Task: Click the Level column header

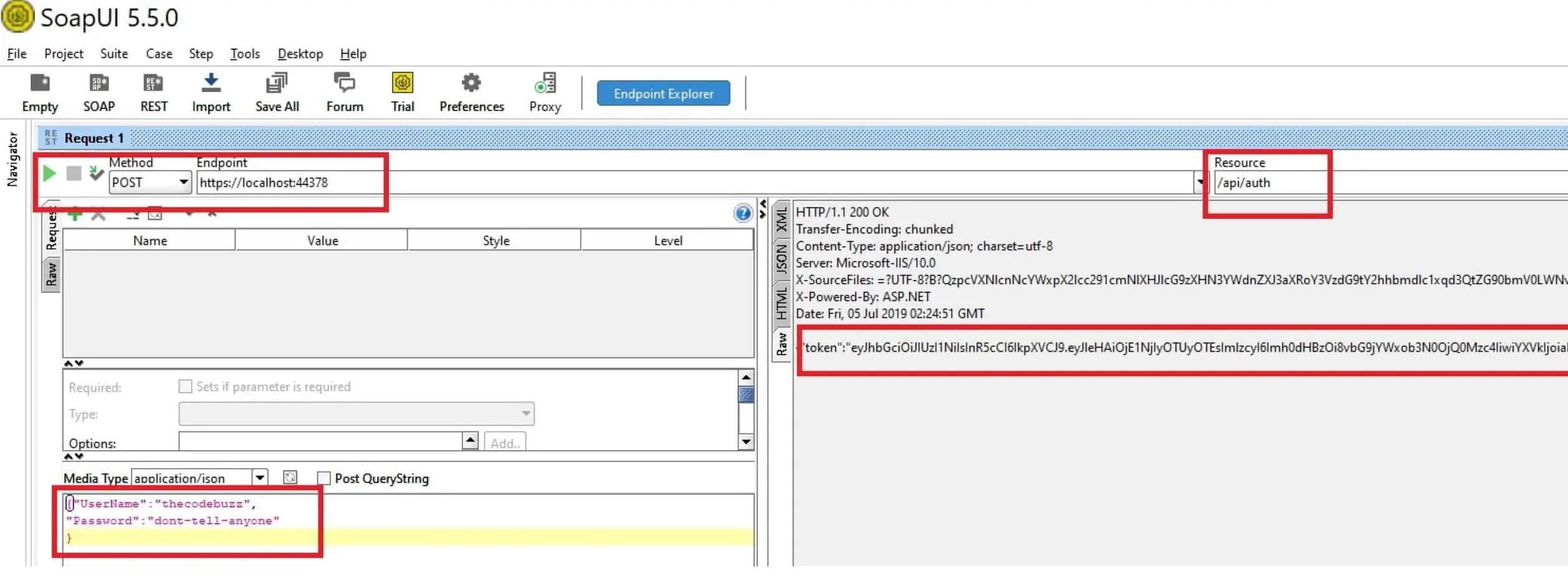Action: [667, 241]
